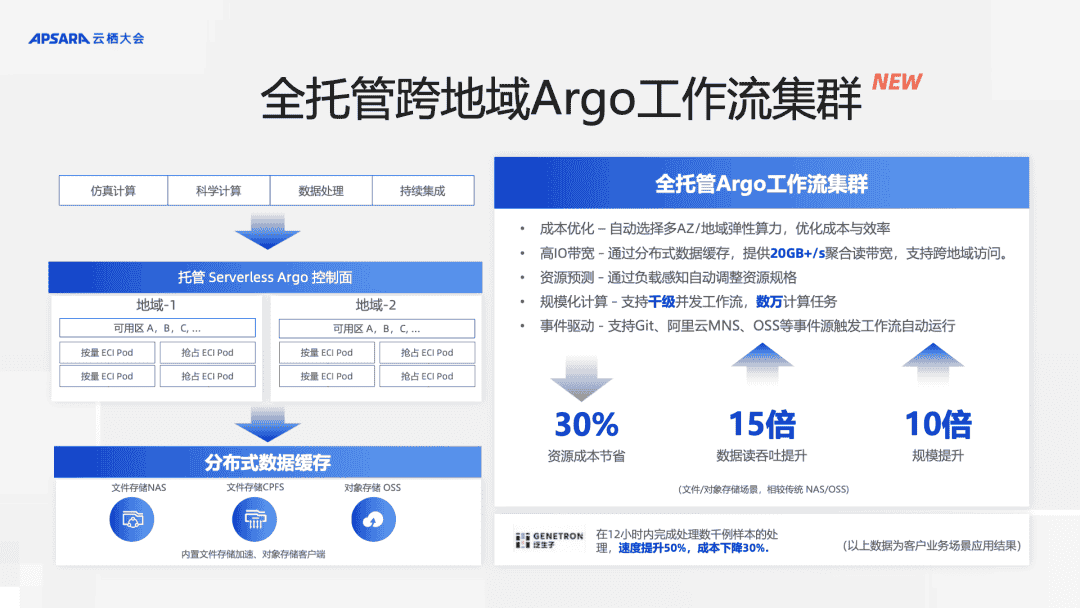
Task: Click the 托管 Serverless Argo 控制面 header bar
Action: click(x=265, y=277)
